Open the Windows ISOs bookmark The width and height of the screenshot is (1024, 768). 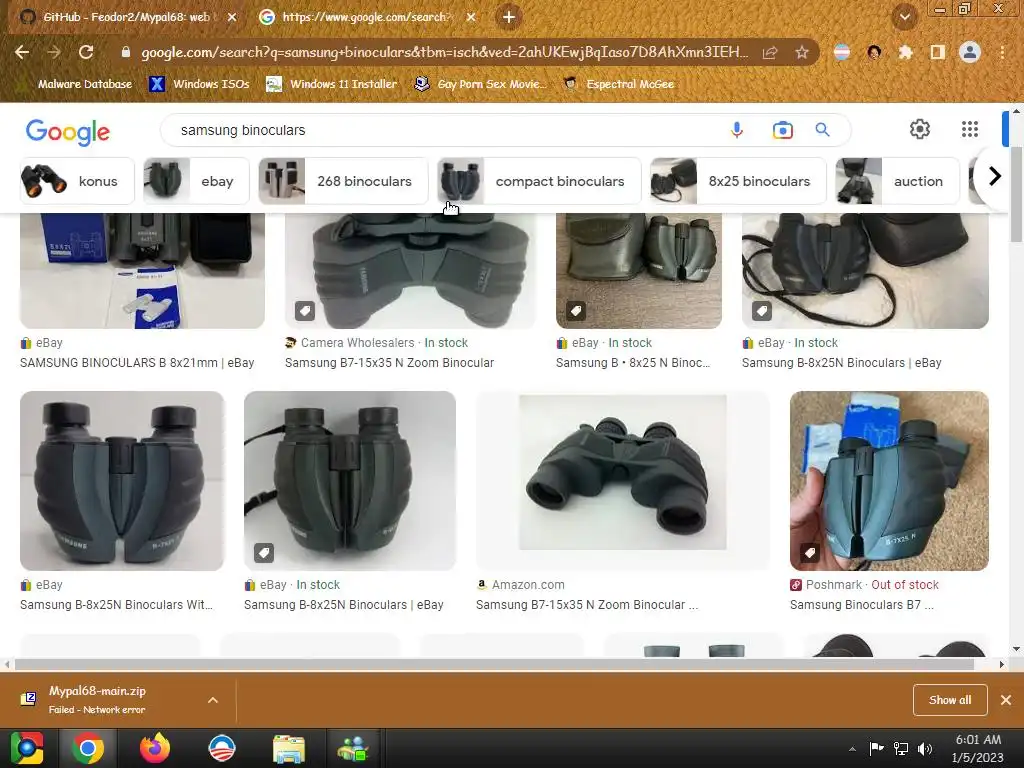point(199,84)
